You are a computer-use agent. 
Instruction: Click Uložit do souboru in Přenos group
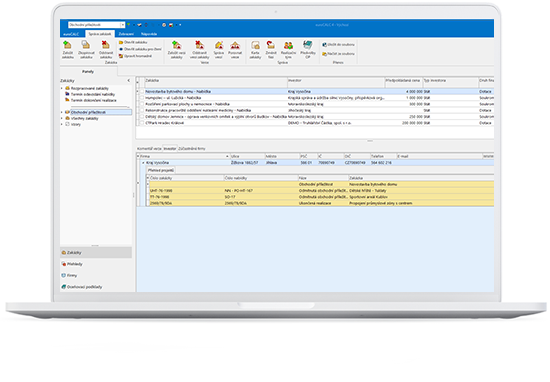(338, 45)
